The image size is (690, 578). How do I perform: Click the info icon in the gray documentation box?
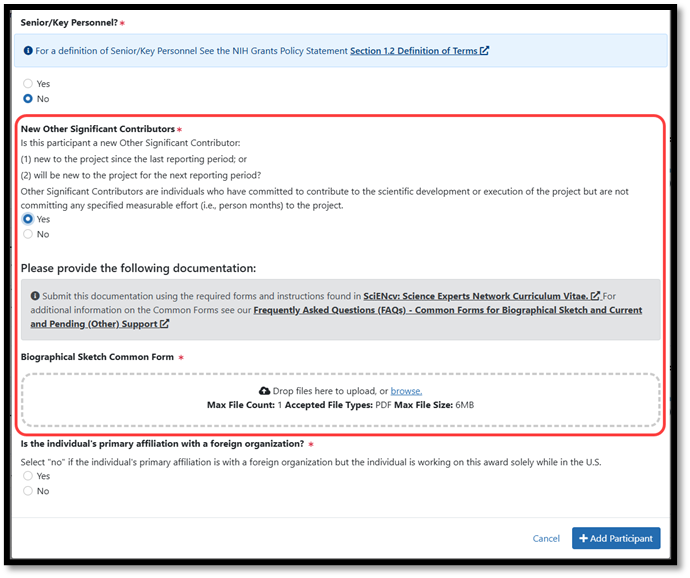pos(36,295)
